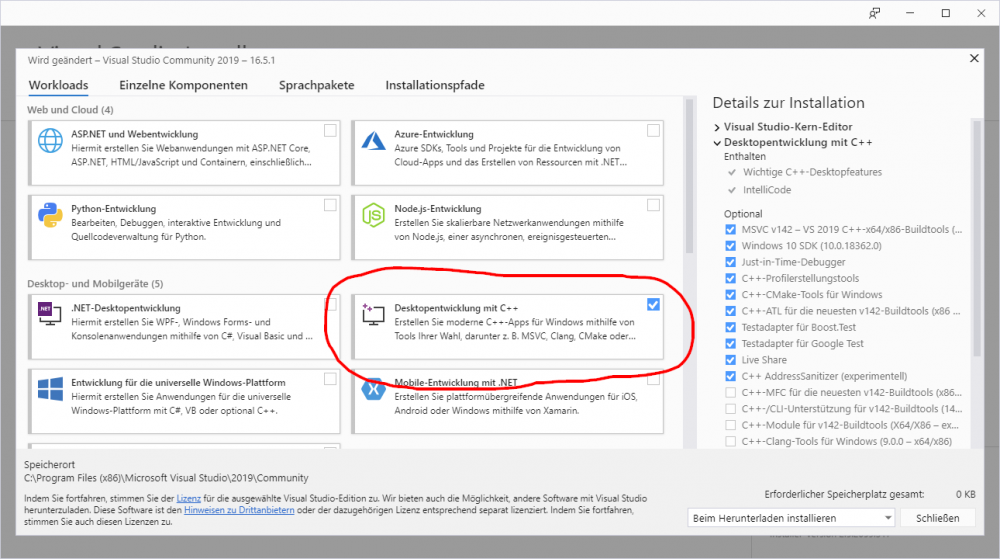This screenshot has width=1000, height=559.
Task: Uncheck MSVC v142 Buildtools option
Action: click(x=730, y=229)
